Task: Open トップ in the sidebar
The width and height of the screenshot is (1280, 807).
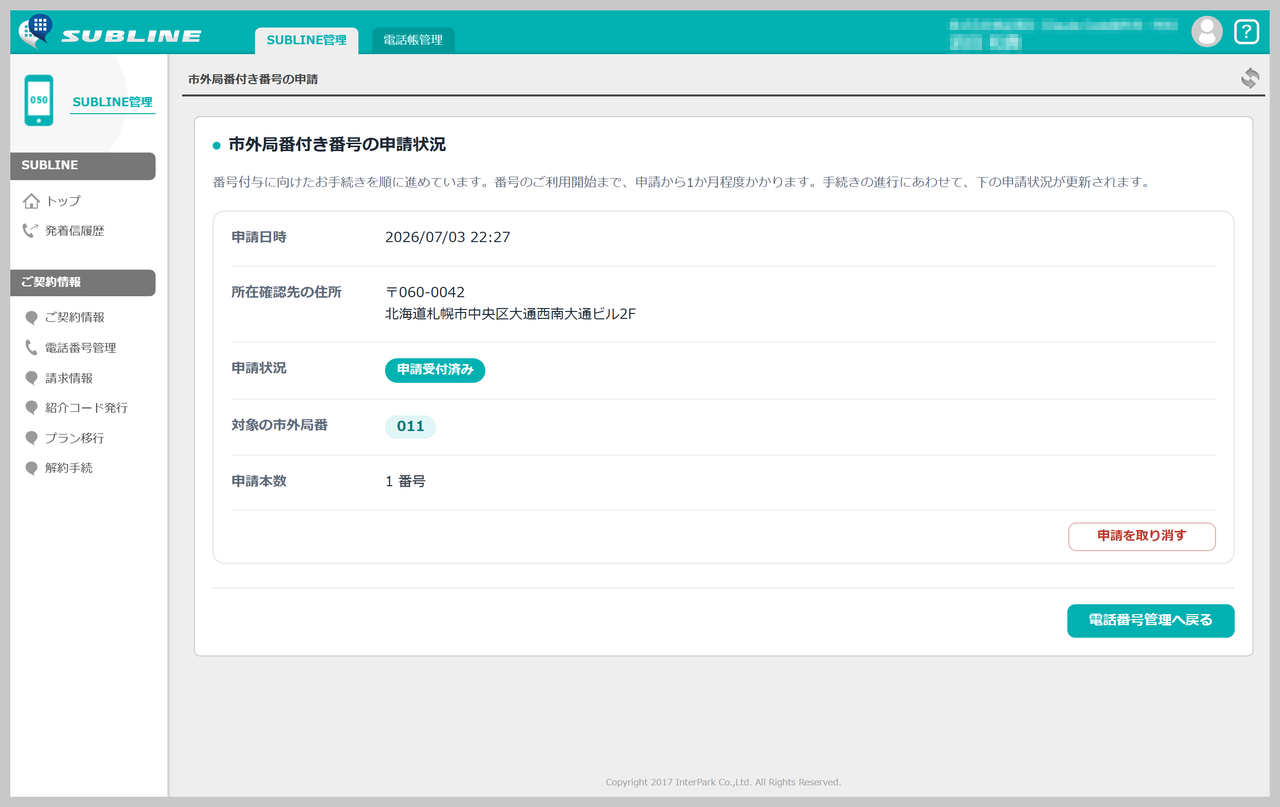Action: (x=63, y=201)
